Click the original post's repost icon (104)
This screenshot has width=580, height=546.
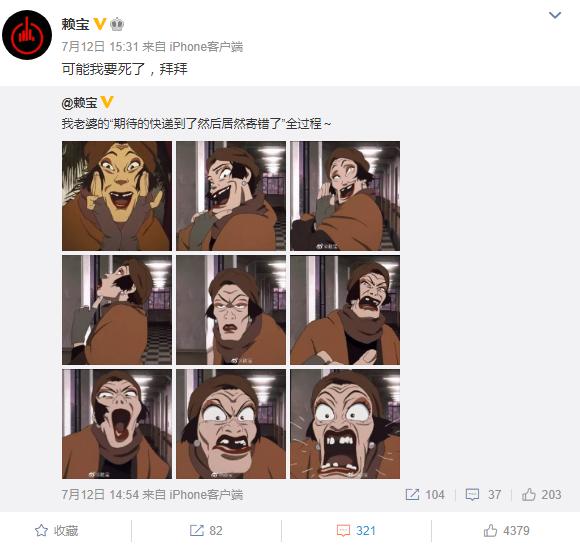pyautogui.click(x=425, y=495)
